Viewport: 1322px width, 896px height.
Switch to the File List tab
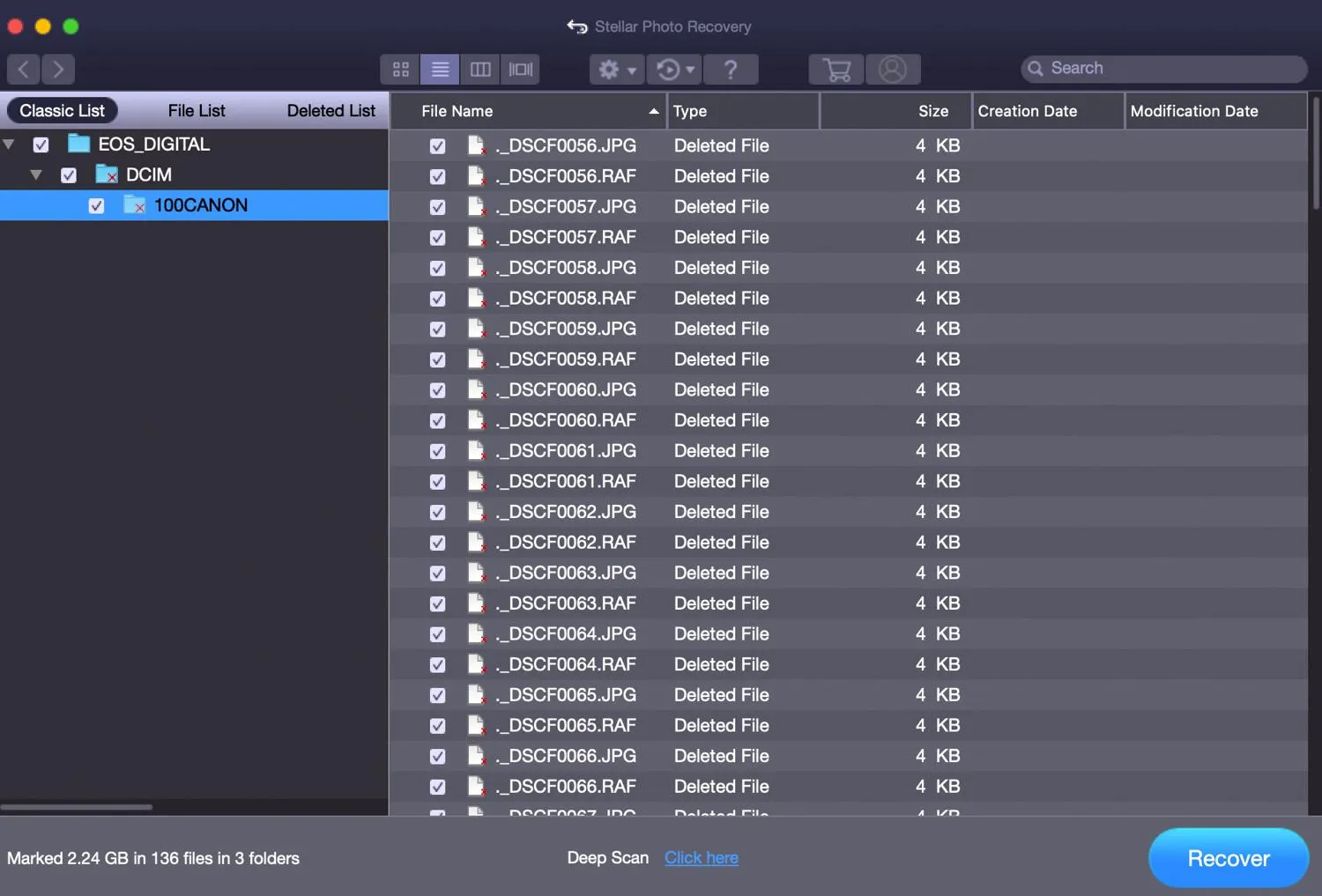(197, 111)
